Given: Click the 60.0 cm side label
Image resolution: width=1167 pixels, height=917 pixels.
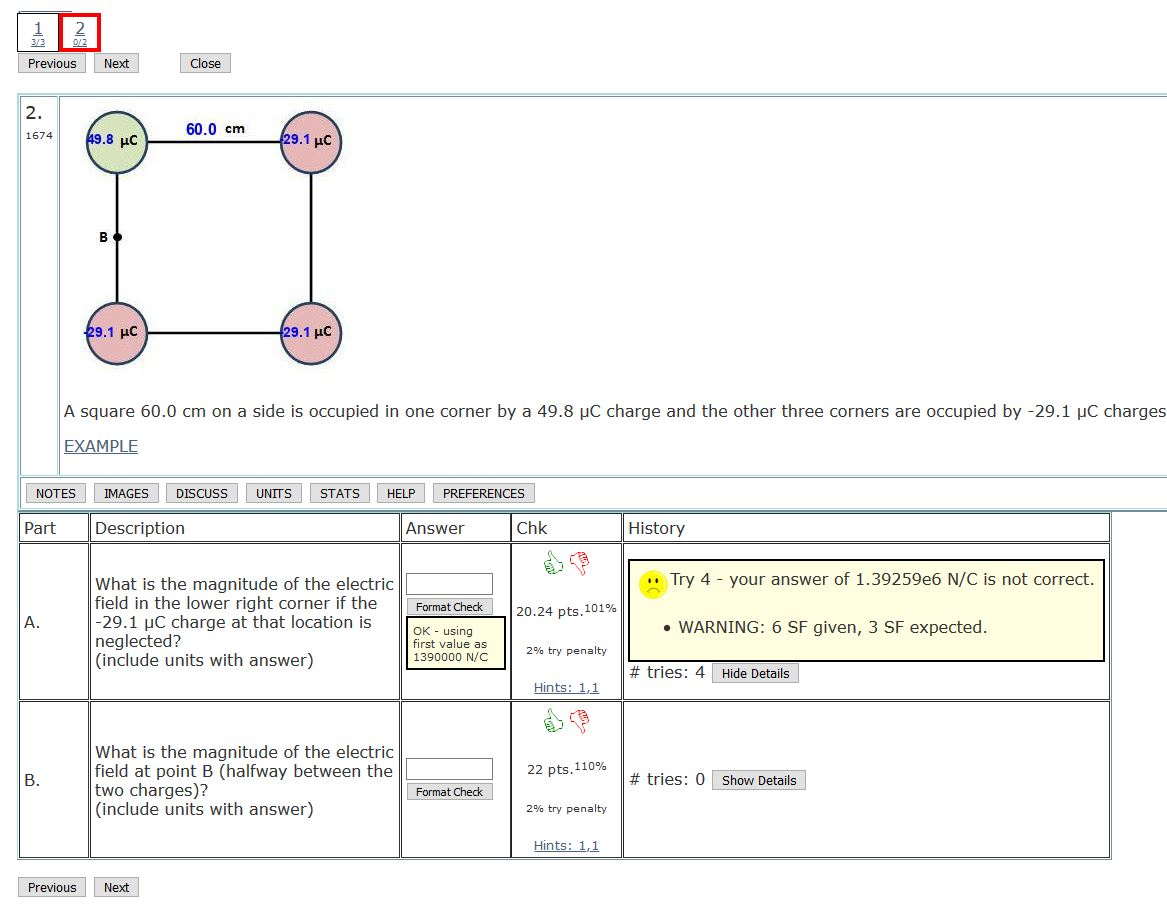Looking at the screenshot, I should click(x=215, y=129).
